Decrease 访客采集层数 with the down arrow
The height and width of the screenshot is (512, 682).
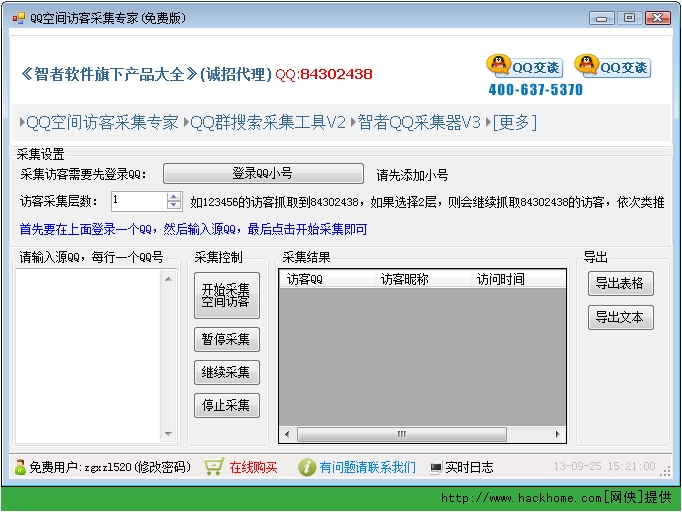click(174, 206)
